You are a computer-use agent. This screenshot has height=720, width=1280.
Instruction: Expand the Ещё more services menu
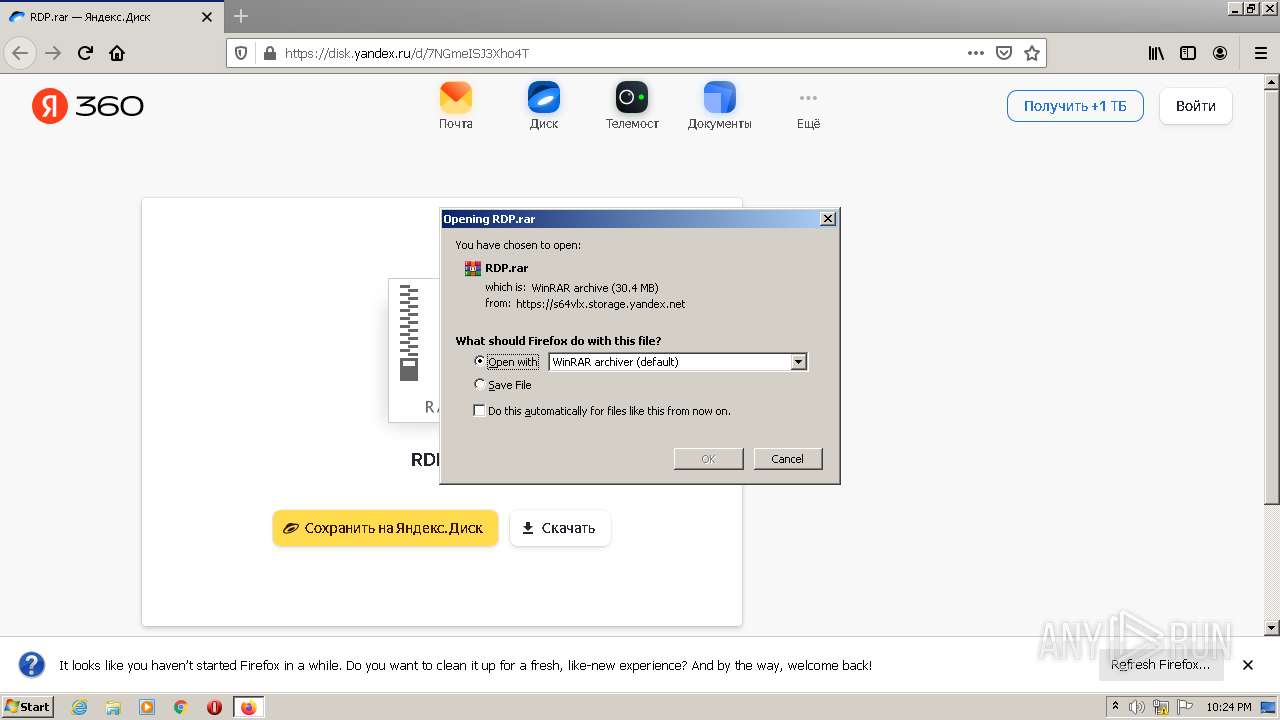808,107
